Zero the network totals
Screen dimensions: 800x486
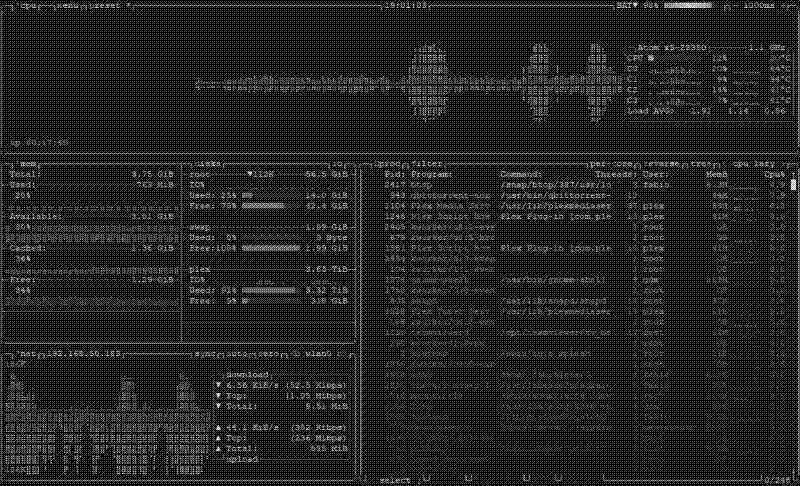[270, 353]
